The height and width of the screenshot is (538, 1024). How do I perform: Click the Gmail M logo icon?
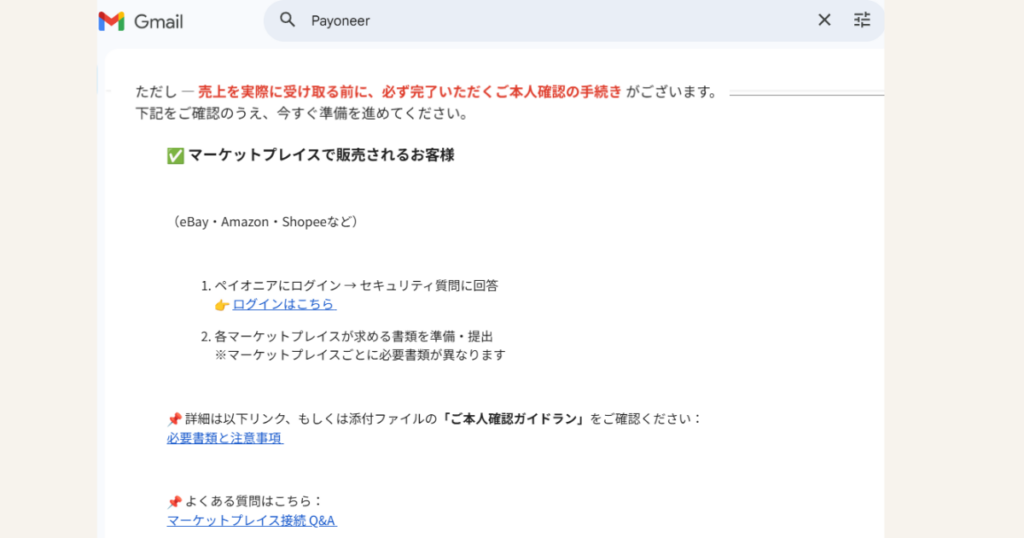click(111, 21)
